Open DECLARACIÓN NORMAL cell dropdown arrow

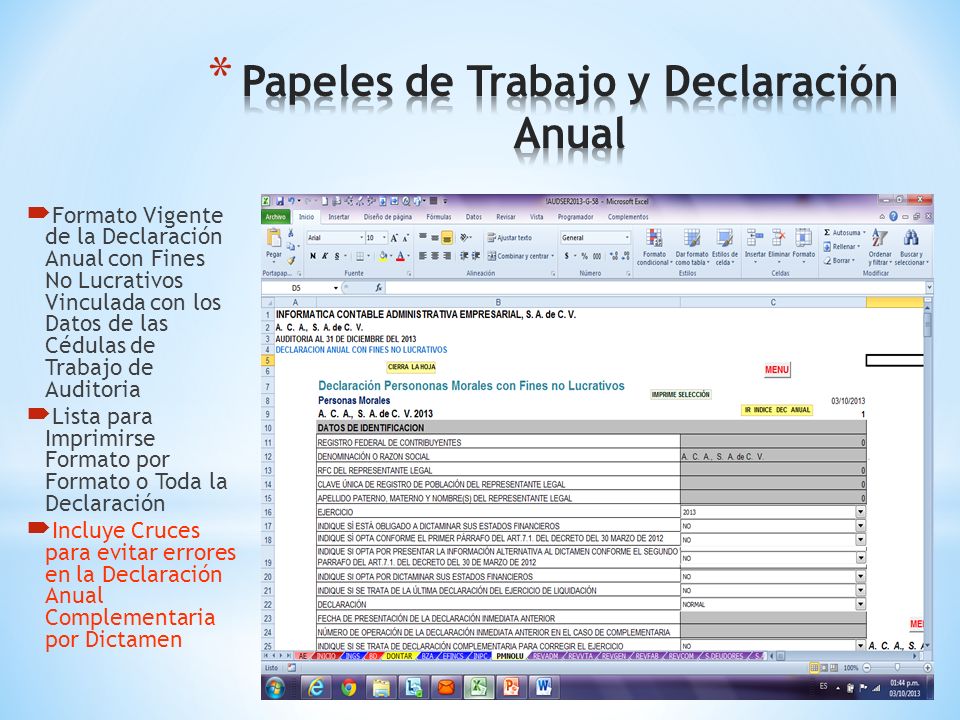pyautogui.click(x=860, y=604)
